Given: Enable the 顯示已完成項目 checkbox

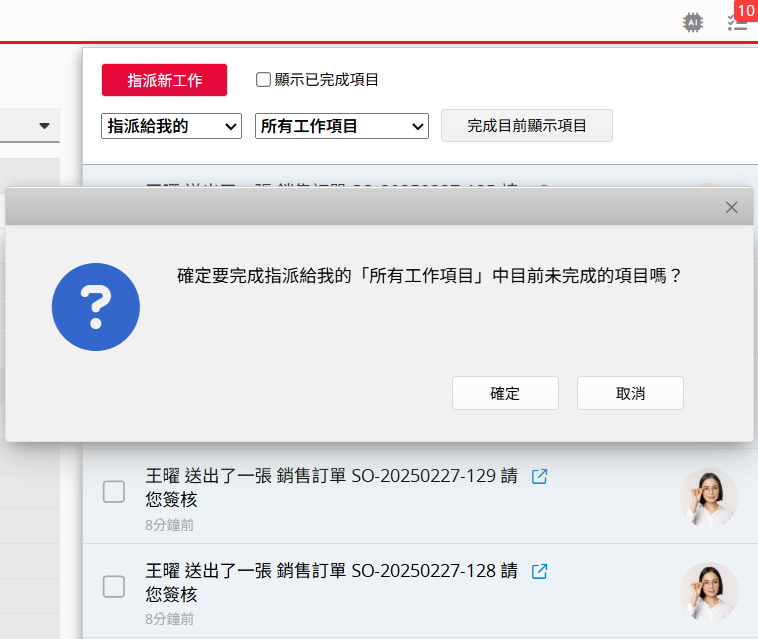Looking at the screenshot, I should click(264, 80).
